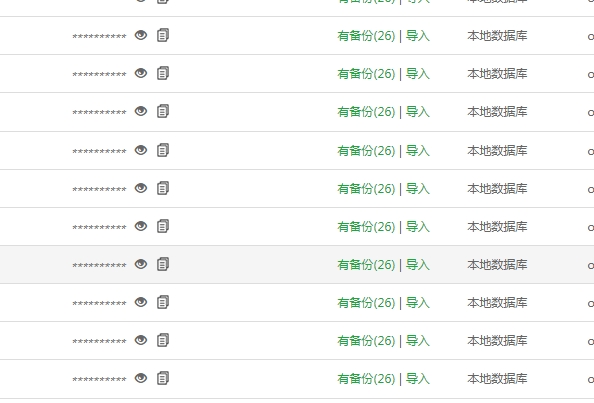Click 导入 in row just below highlighted
The width and height of the screenshot is (594, 403).
[x=417, y=303]
